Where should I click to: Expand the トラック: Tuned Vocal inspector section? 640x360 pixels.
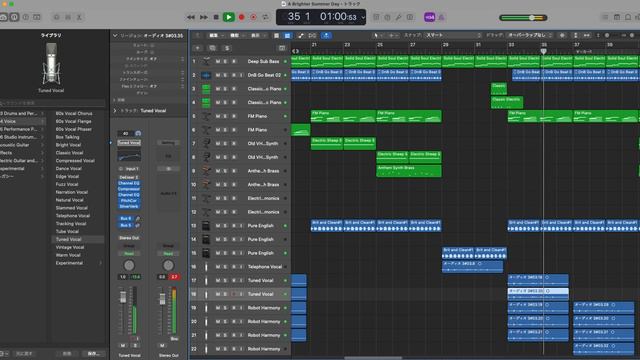115,111
